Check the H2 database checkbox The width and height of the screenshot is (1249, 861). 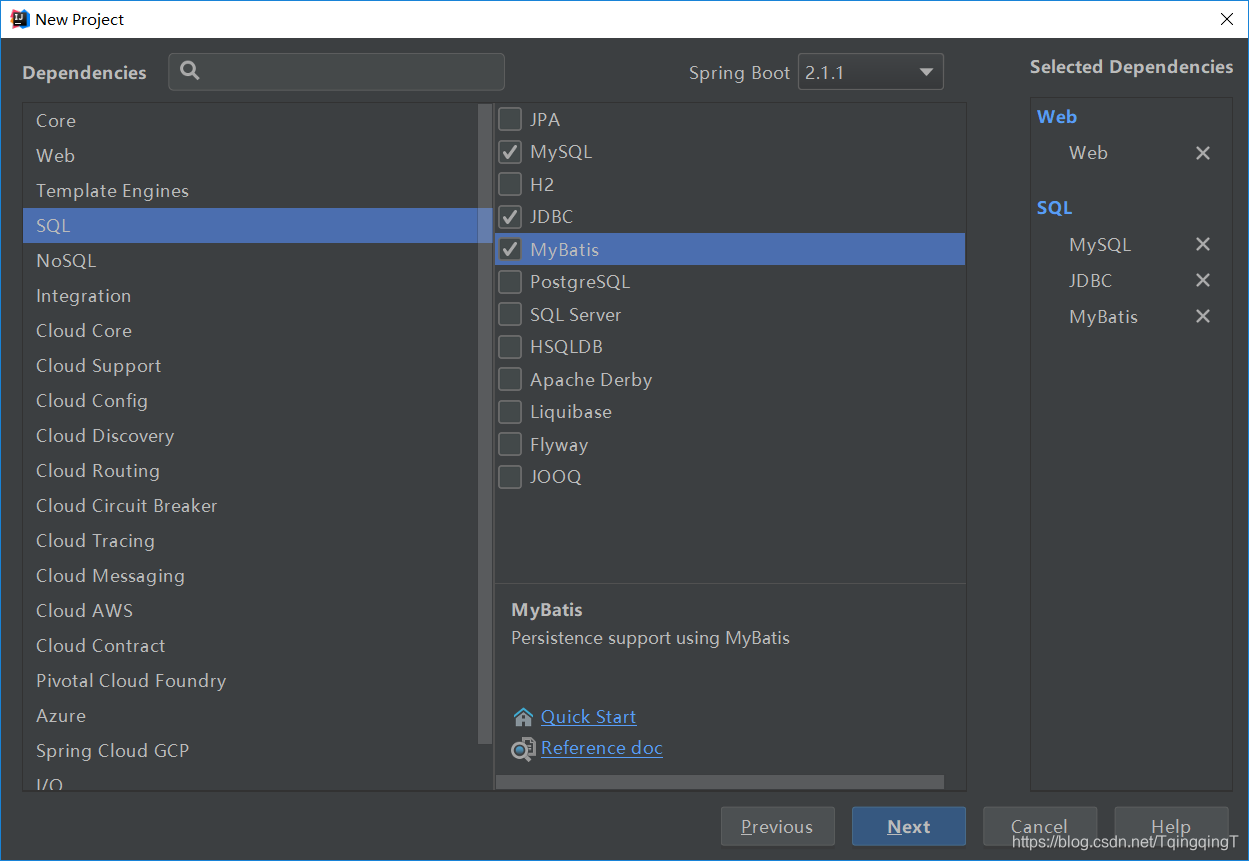click(510, 184)
